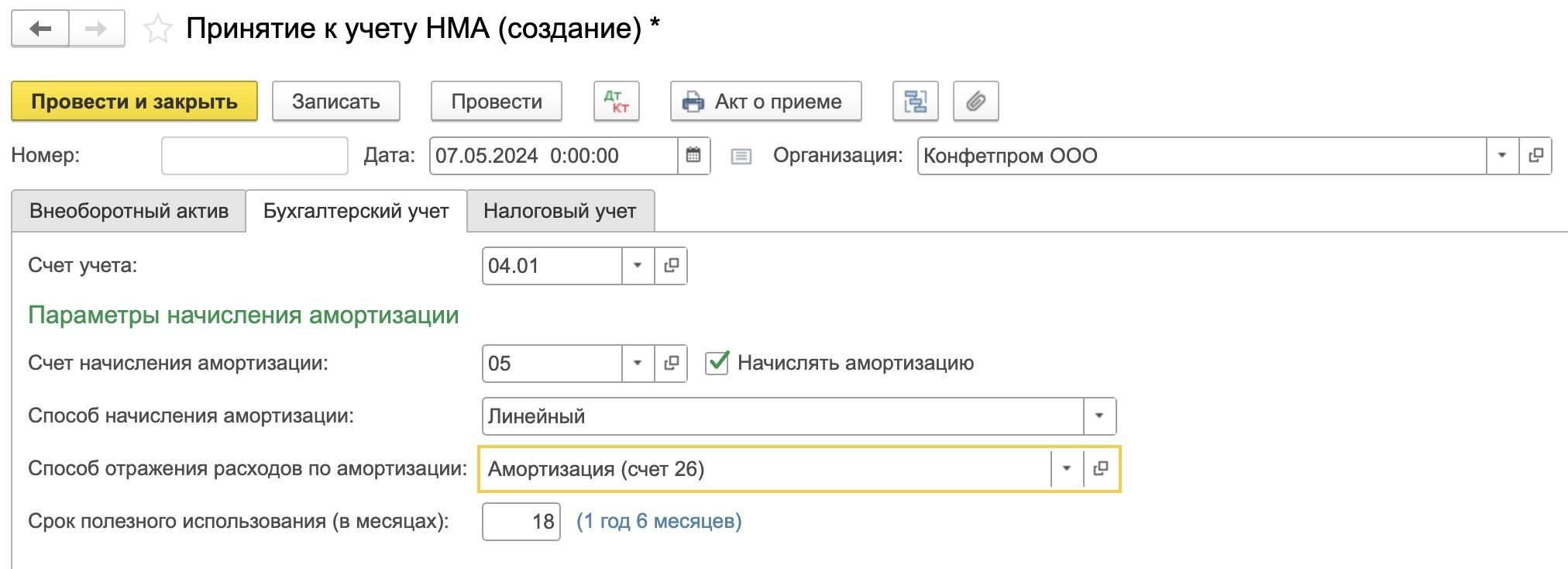Expand the Организация dropdown list

1502,156
